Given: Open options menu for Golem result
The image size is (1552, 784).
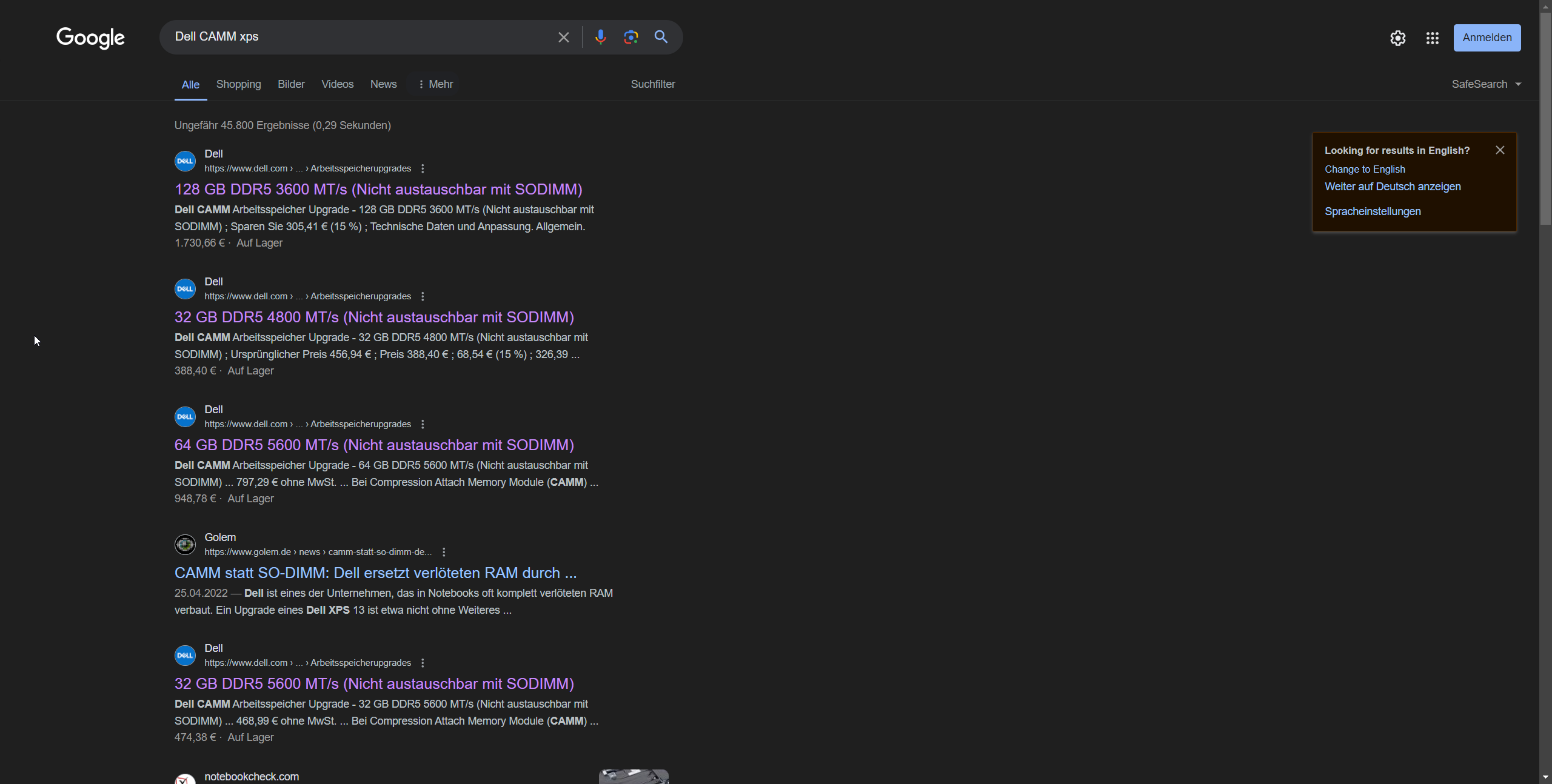Looking at the screenshot, I should pyautogui.click(x=444, y=552).
